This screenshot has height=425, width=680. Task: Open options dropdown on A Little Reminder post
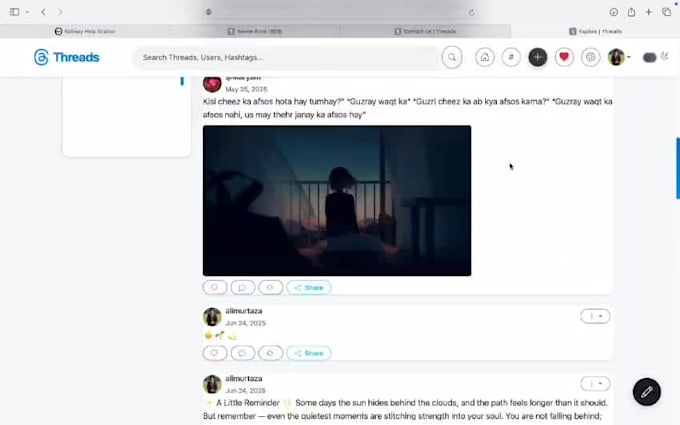click(595, 384)
